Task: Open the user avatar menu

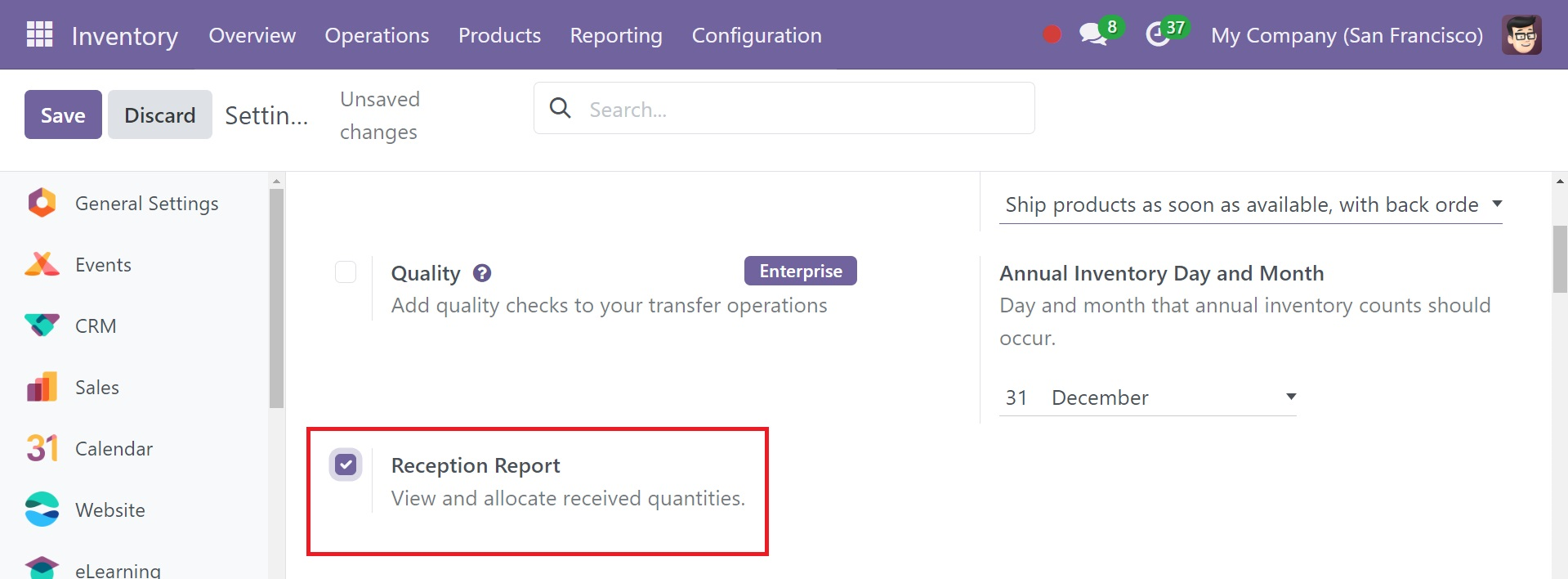Action: point(1521,34)
